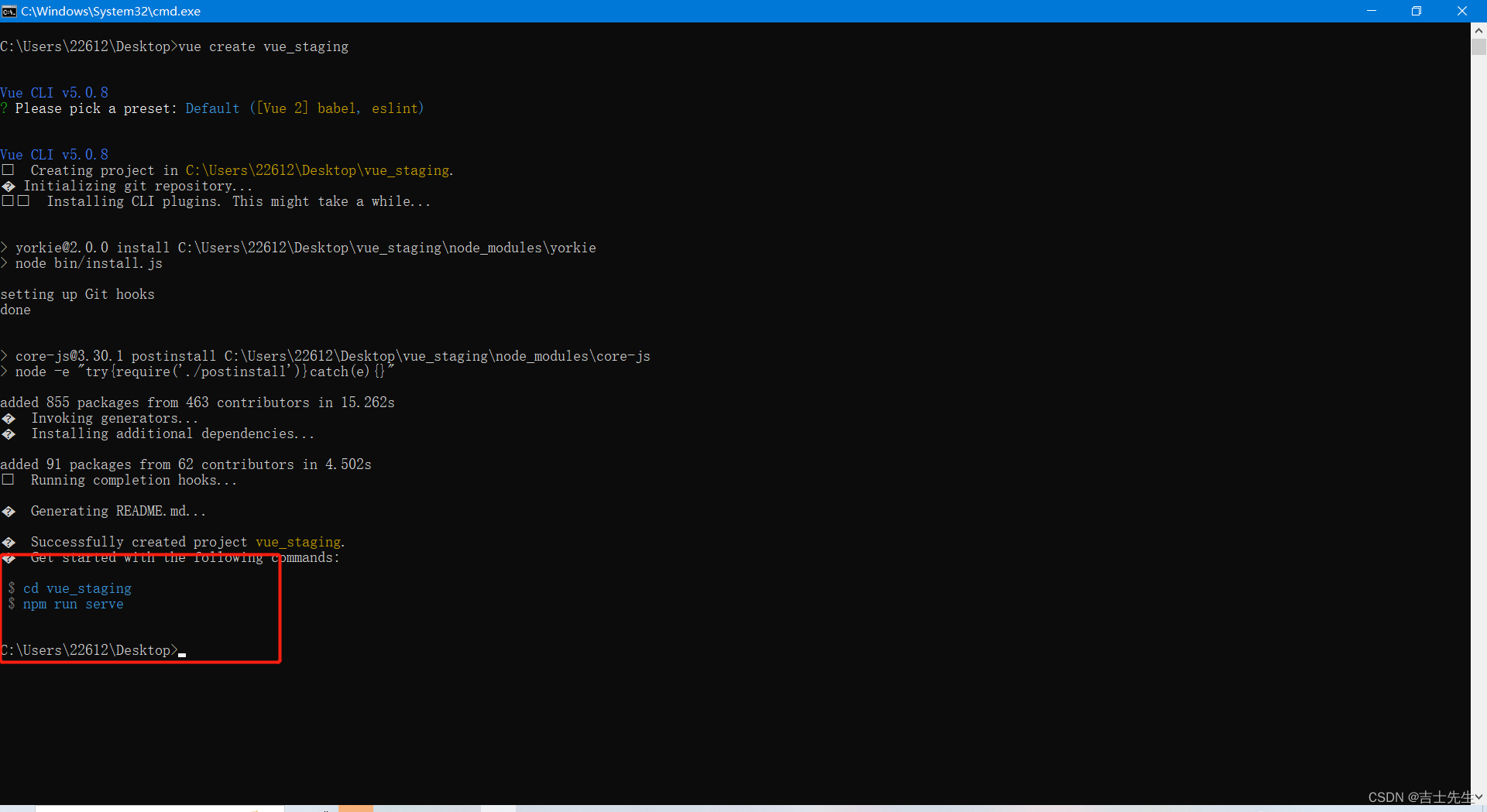Click the scrollbar down arrow

(1478, 797)
